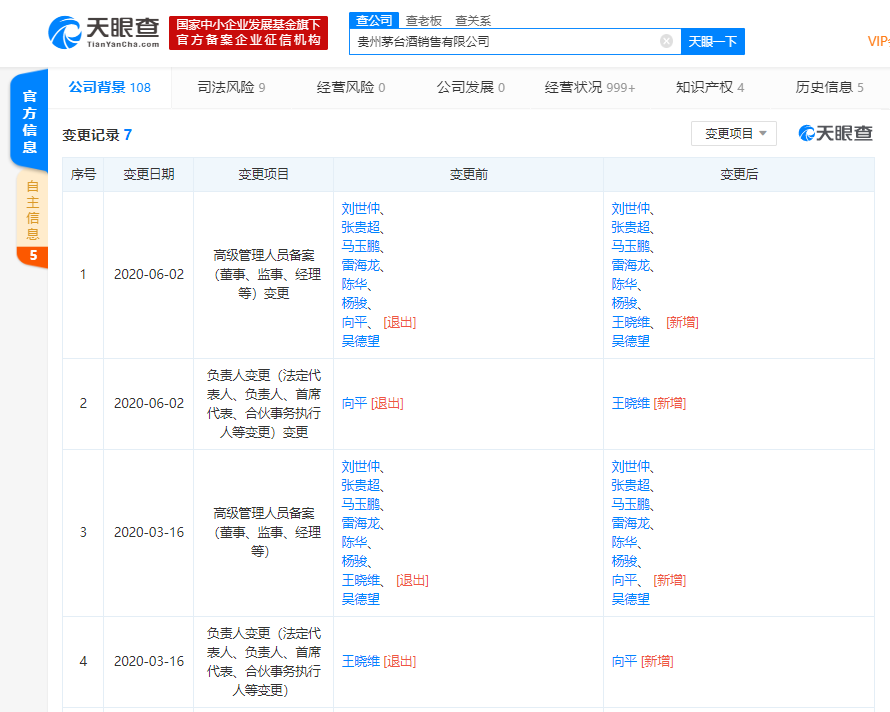The image size is (890, 712).
Task: Open 雷海龙 link in row 3 变更后
Action: pyautogui.click(x=631, y=523)
